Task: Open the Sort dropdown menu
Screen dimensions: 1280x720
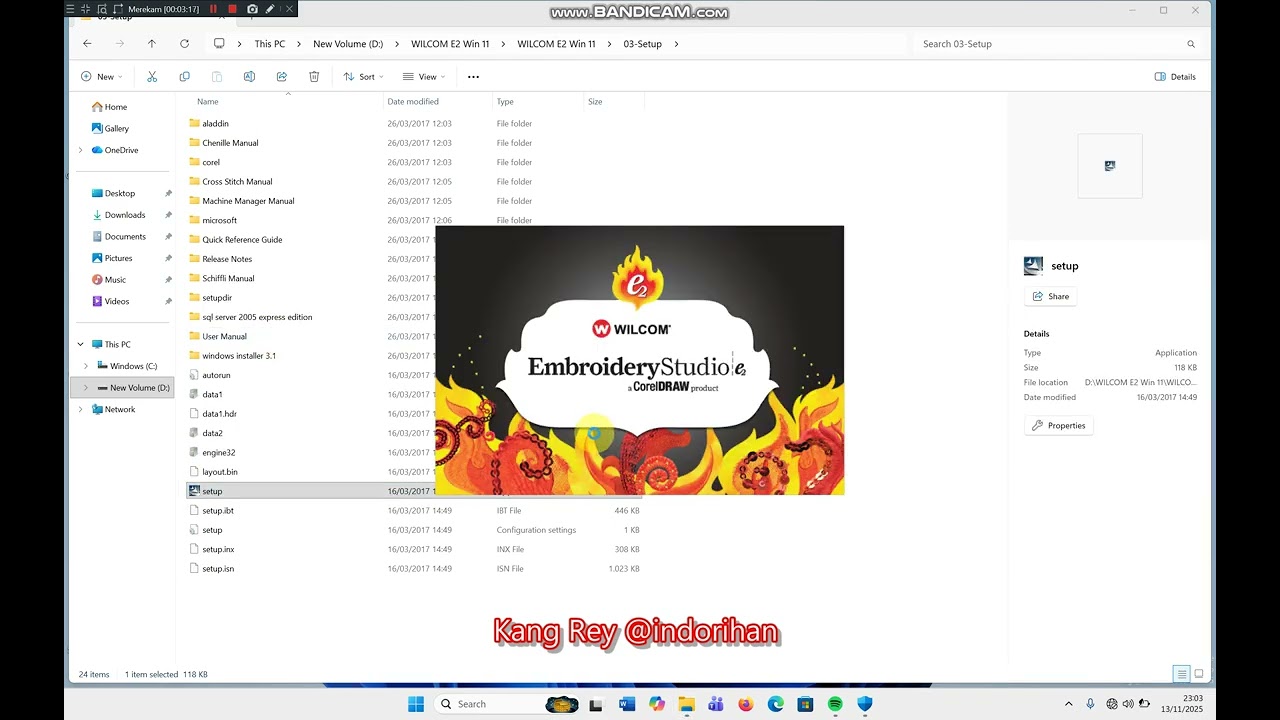Action: point(363,77)
